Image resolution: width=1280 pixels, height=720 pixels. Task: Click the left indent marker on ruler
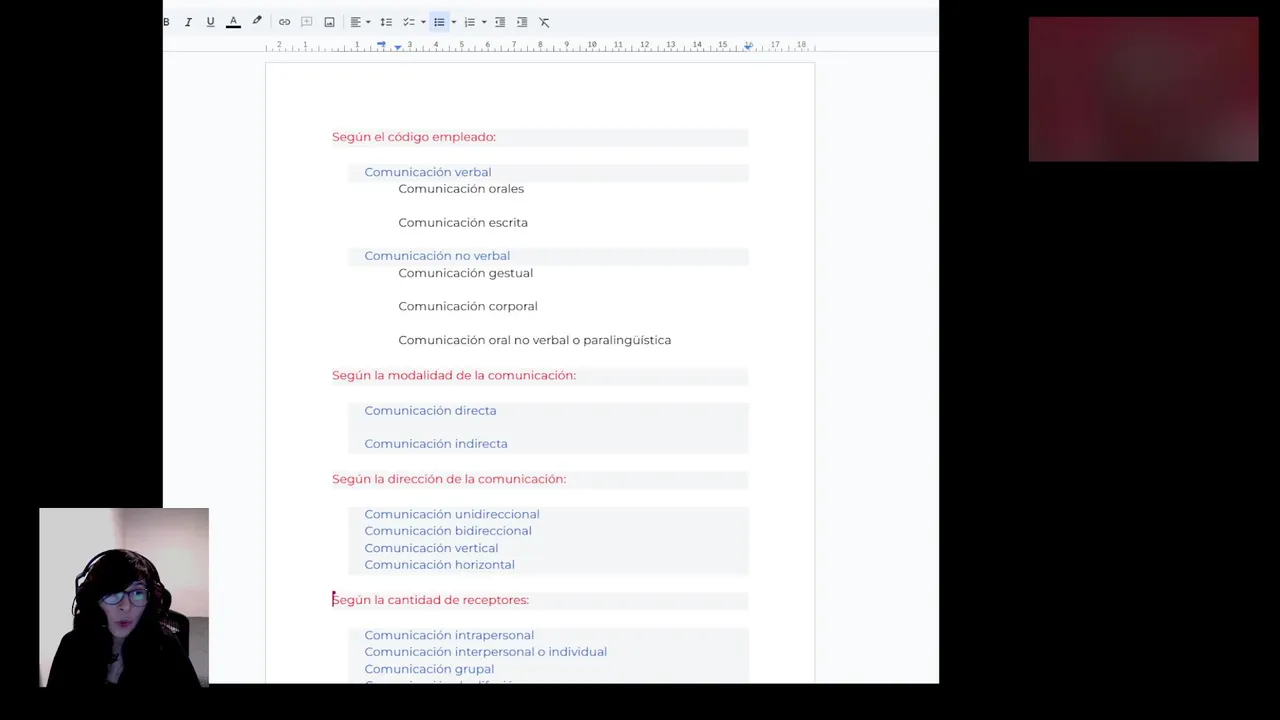click(x=398, y=47)
